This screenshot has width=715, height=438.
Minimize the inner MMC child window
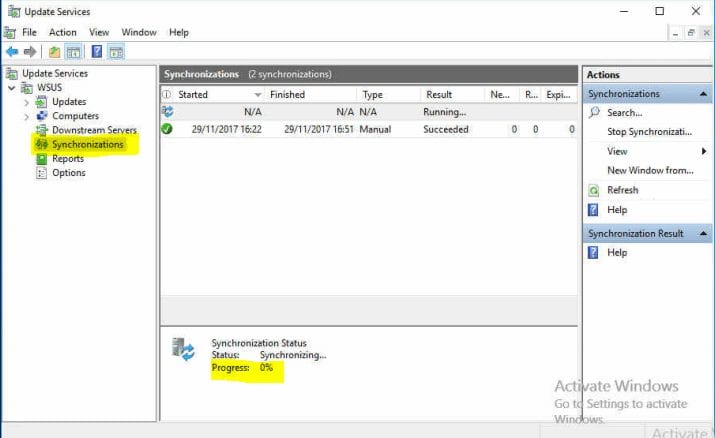coord(675,33)
